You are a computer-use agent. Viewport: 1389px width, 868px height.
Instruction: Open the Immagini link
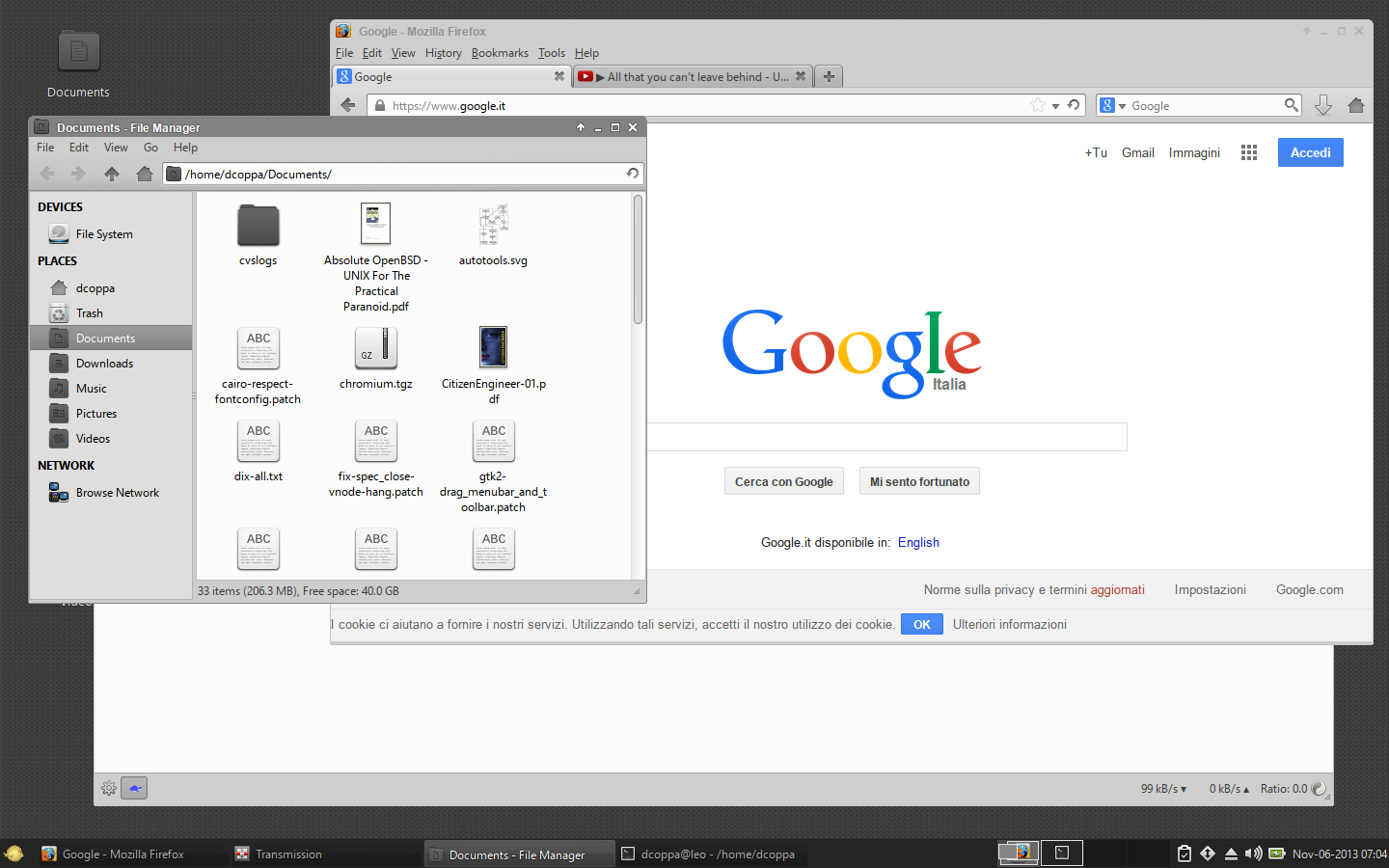[1194, 152]
